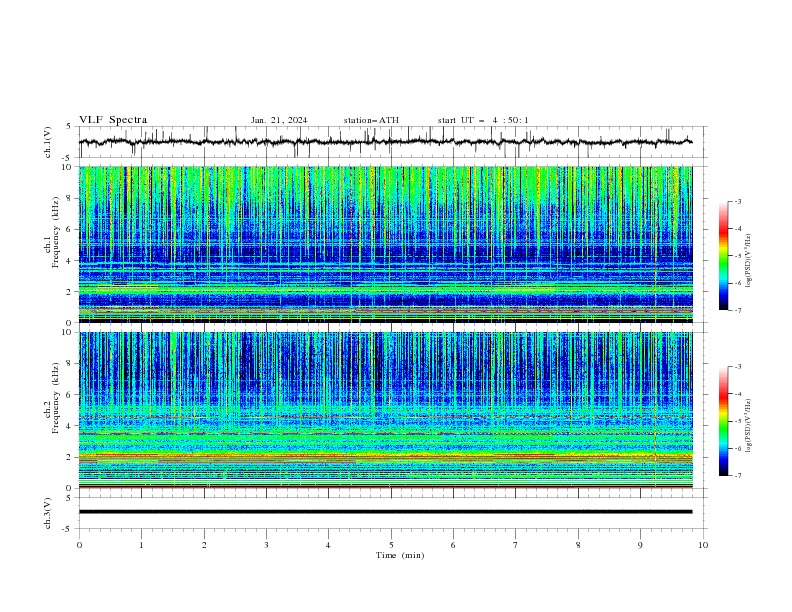Click the 'ch.1(V)' waveform axis label
792x612 pixels.
pyautogui.click(x=48, y=142)
